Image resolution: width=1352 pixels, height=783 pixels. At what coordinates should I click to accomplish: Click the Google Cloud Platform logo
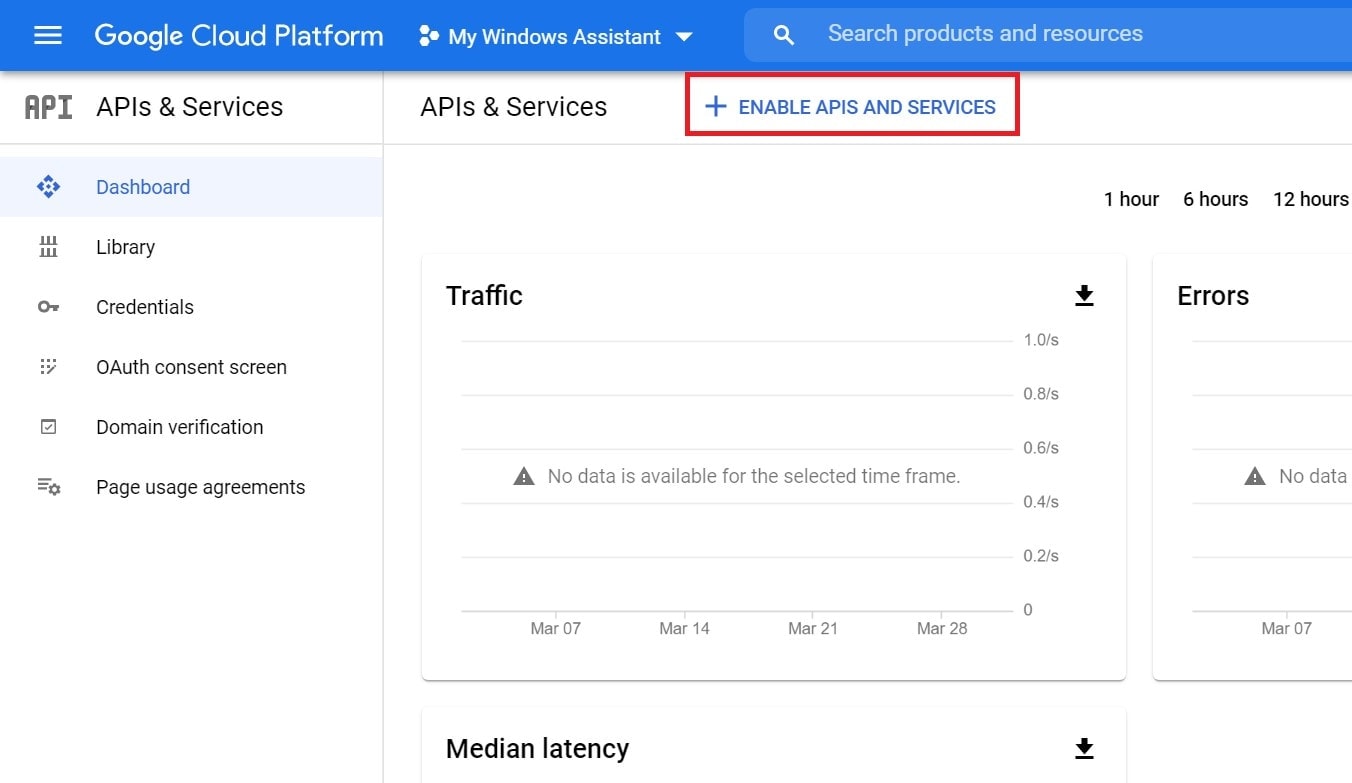pos(239,36)
